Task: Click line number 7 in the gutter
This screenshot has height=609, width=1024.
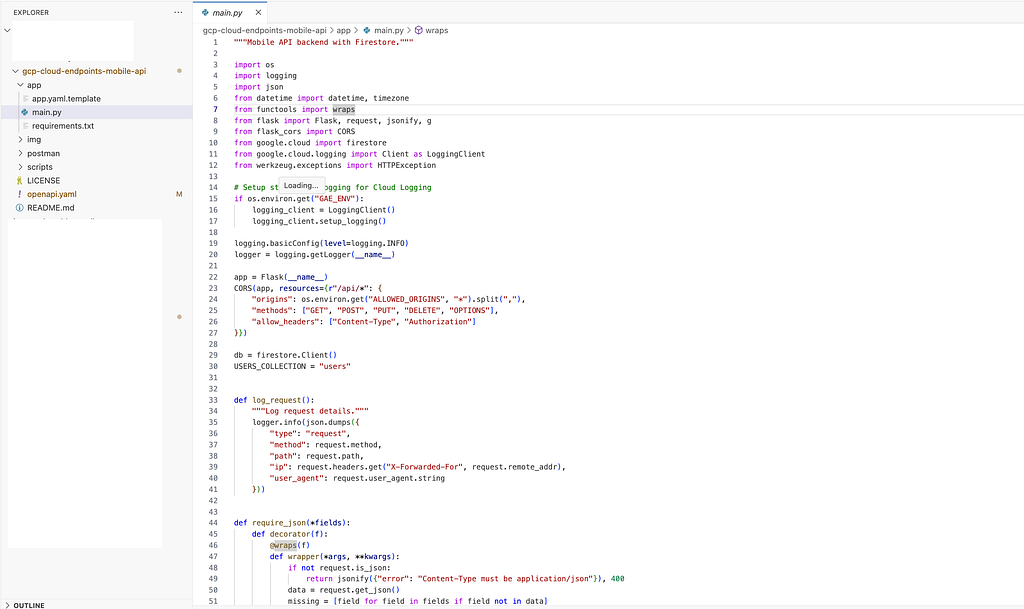Action: [215, 110]
